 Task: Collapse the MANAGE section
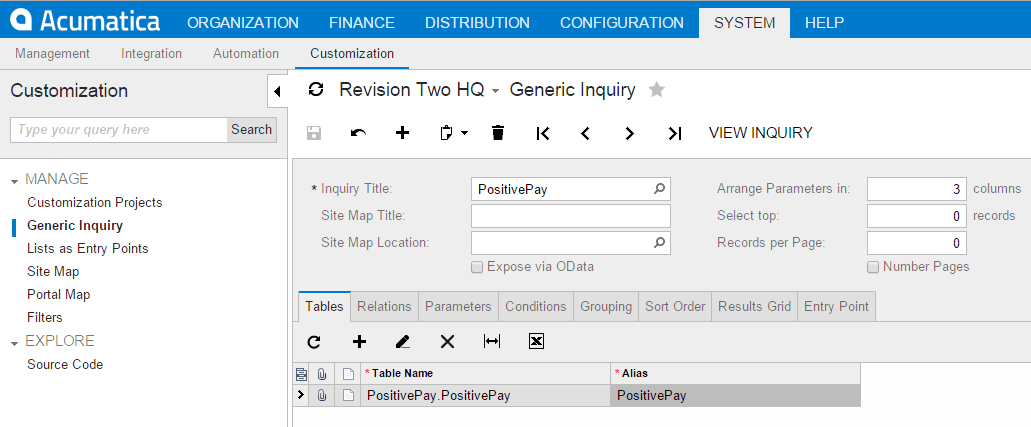click(15, 180)
